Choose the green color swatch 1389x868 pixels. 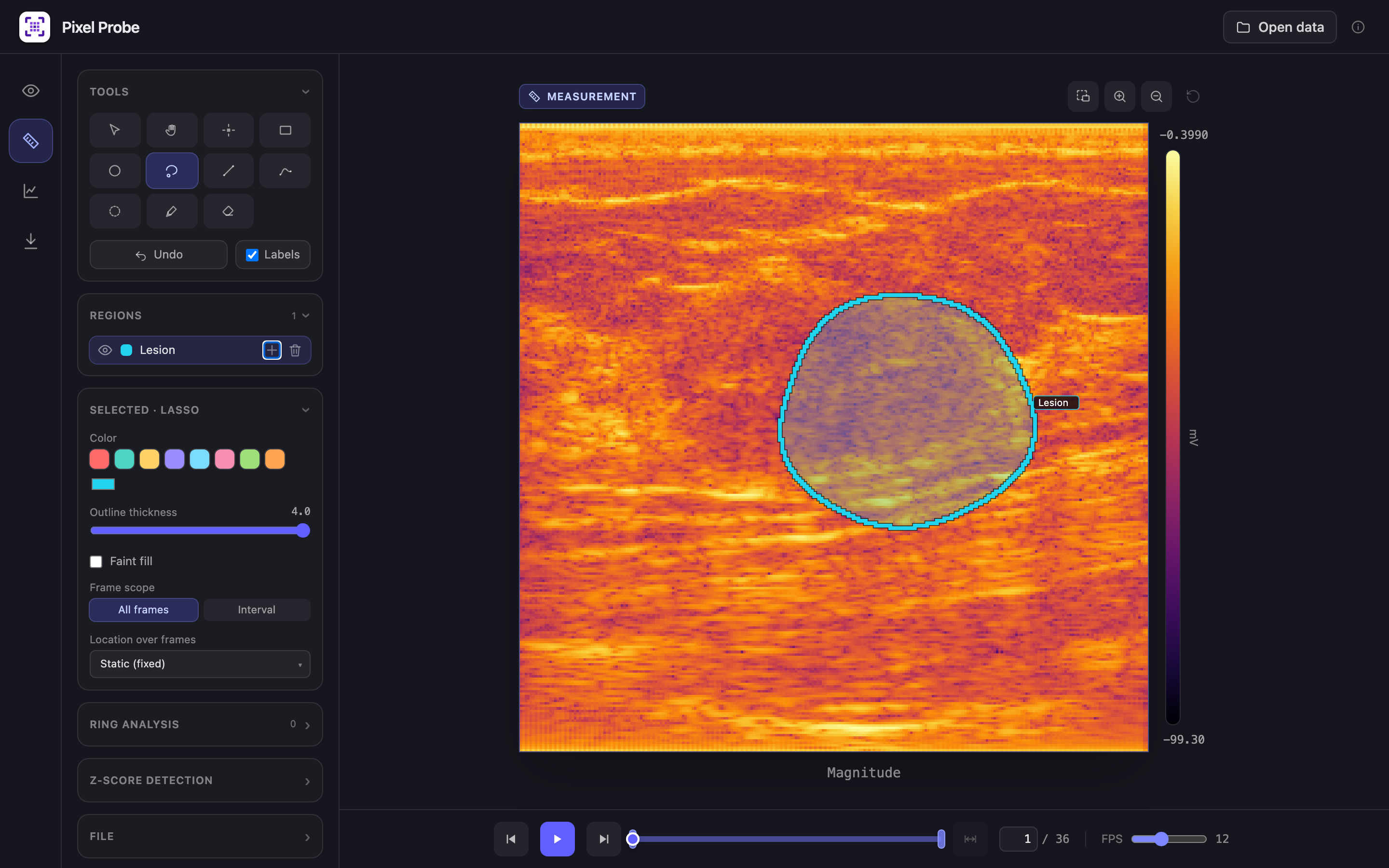[250, 459]
